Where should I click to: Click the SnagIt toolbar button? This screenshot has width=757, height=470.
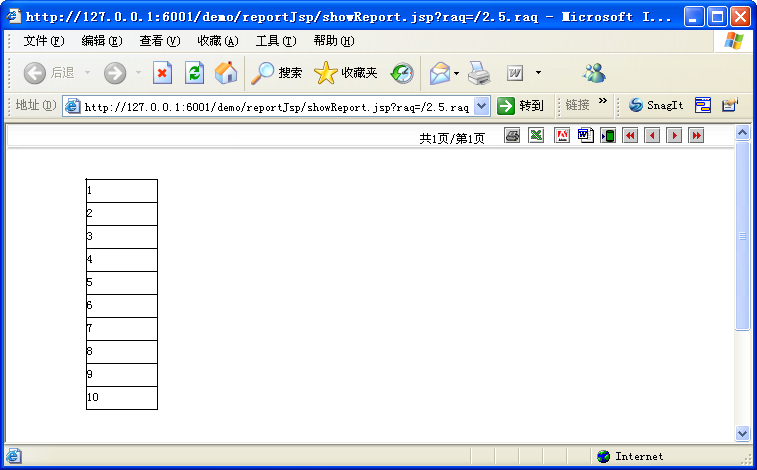[x=656, y=105]
